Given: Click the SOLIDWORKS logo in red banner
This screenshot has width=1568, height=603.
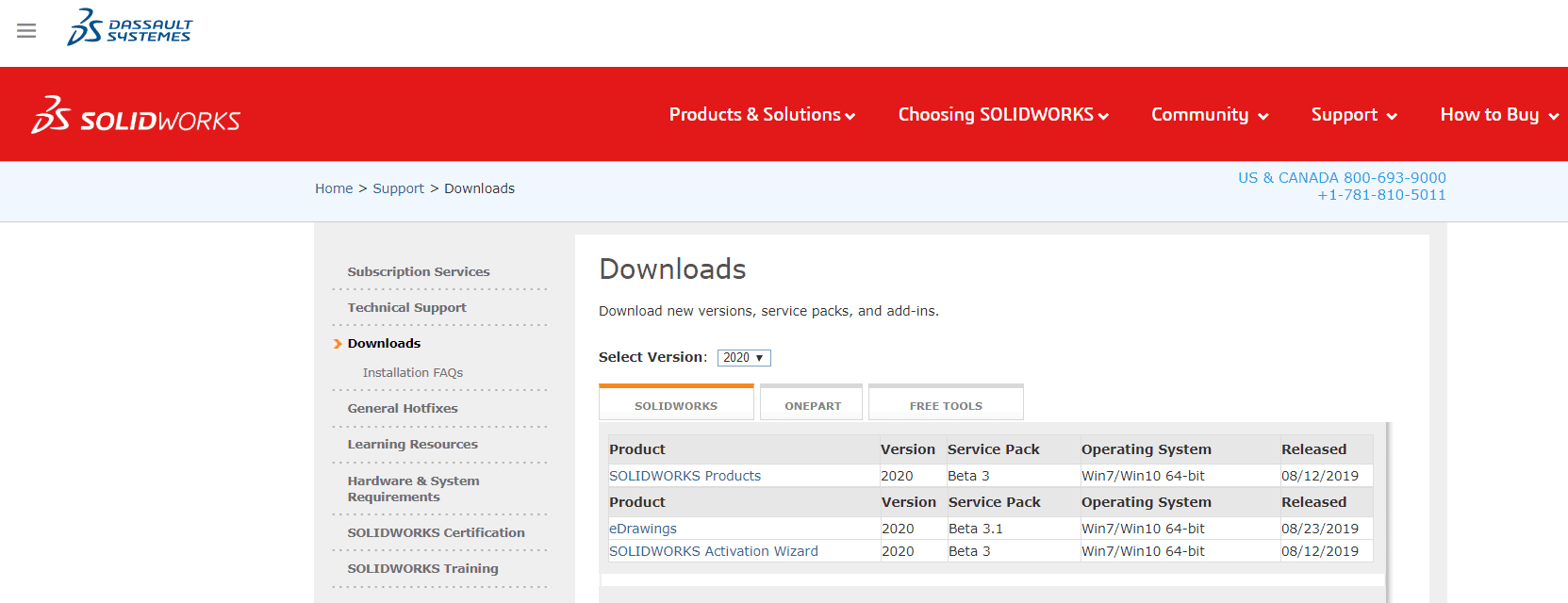Looking at the screenshot, I should (x=136, y=115).
